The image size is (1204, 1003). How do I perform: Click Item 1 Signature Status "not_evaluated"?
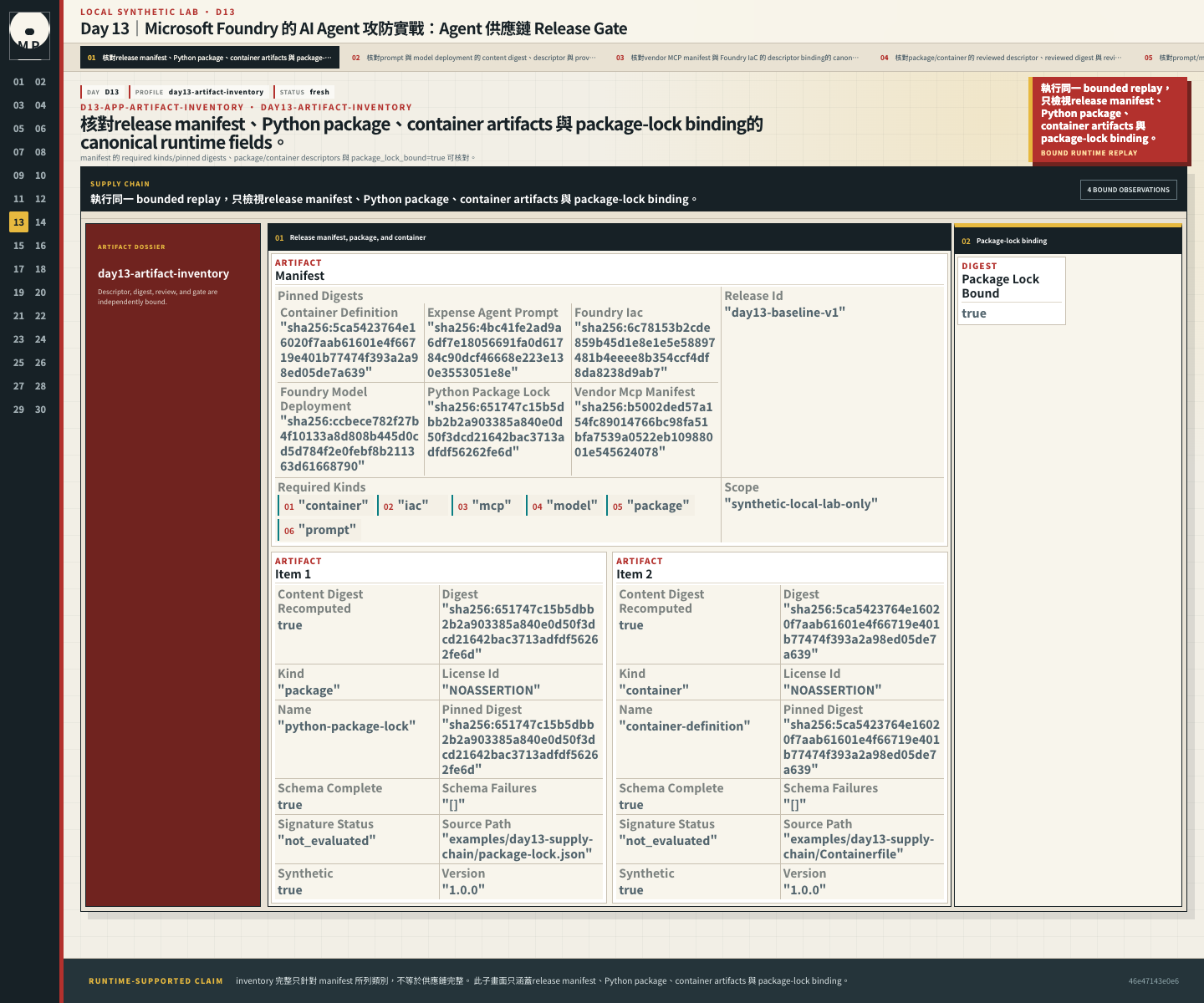327,841
